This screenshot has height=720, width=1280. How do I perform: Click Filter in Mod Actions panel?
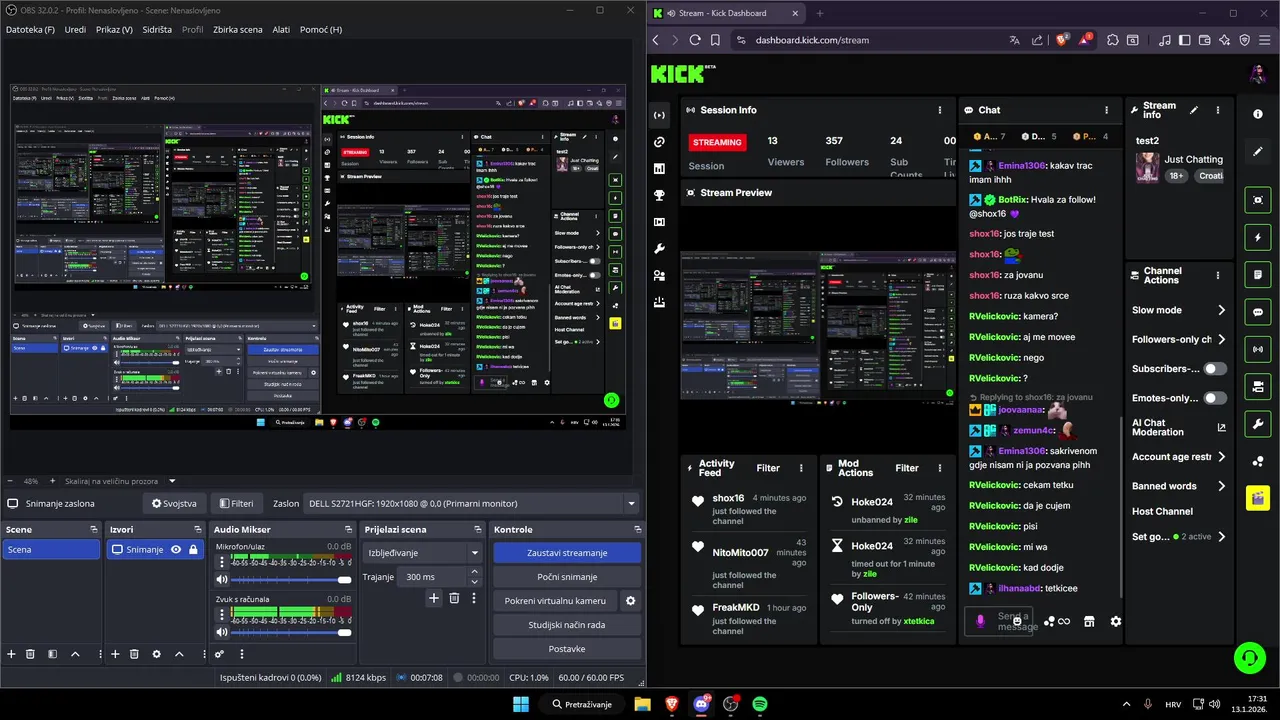click(907, 468)
